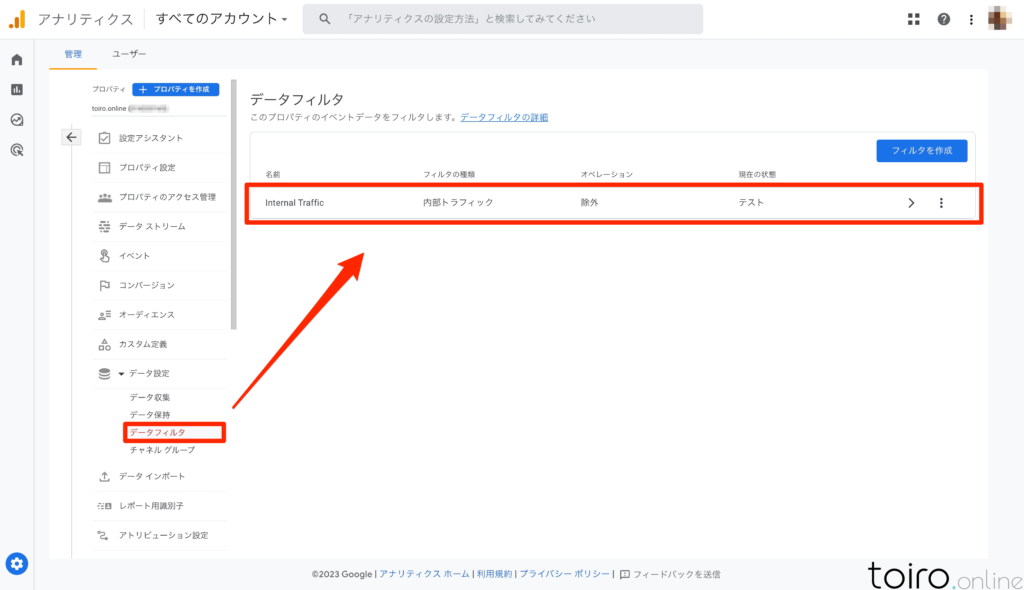Click the back arrow beside property menu

71,138
